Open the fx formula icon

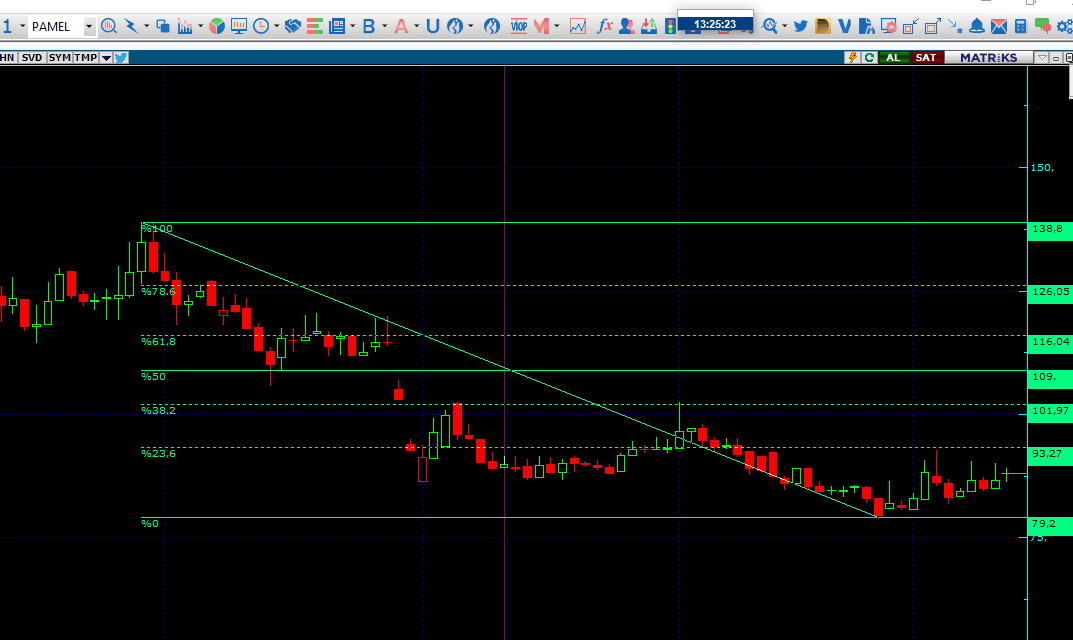604,26
